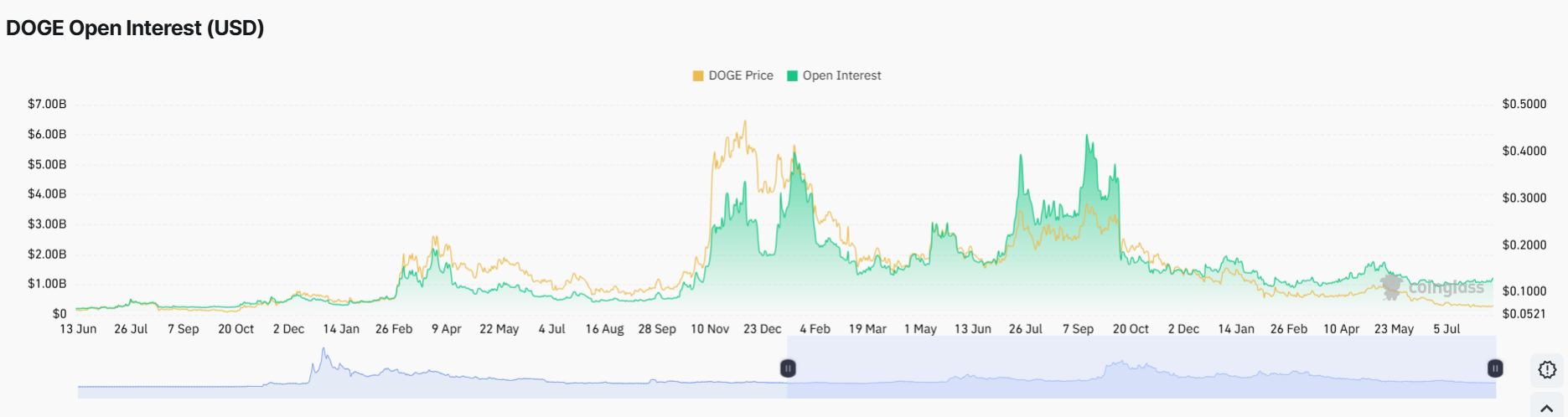Click the up chevron scroll-to-top button

(x=1547, y=408)
